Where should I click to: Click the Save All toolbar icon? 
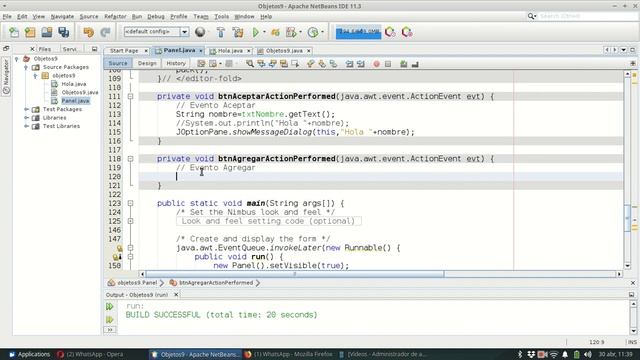(64, 32)
